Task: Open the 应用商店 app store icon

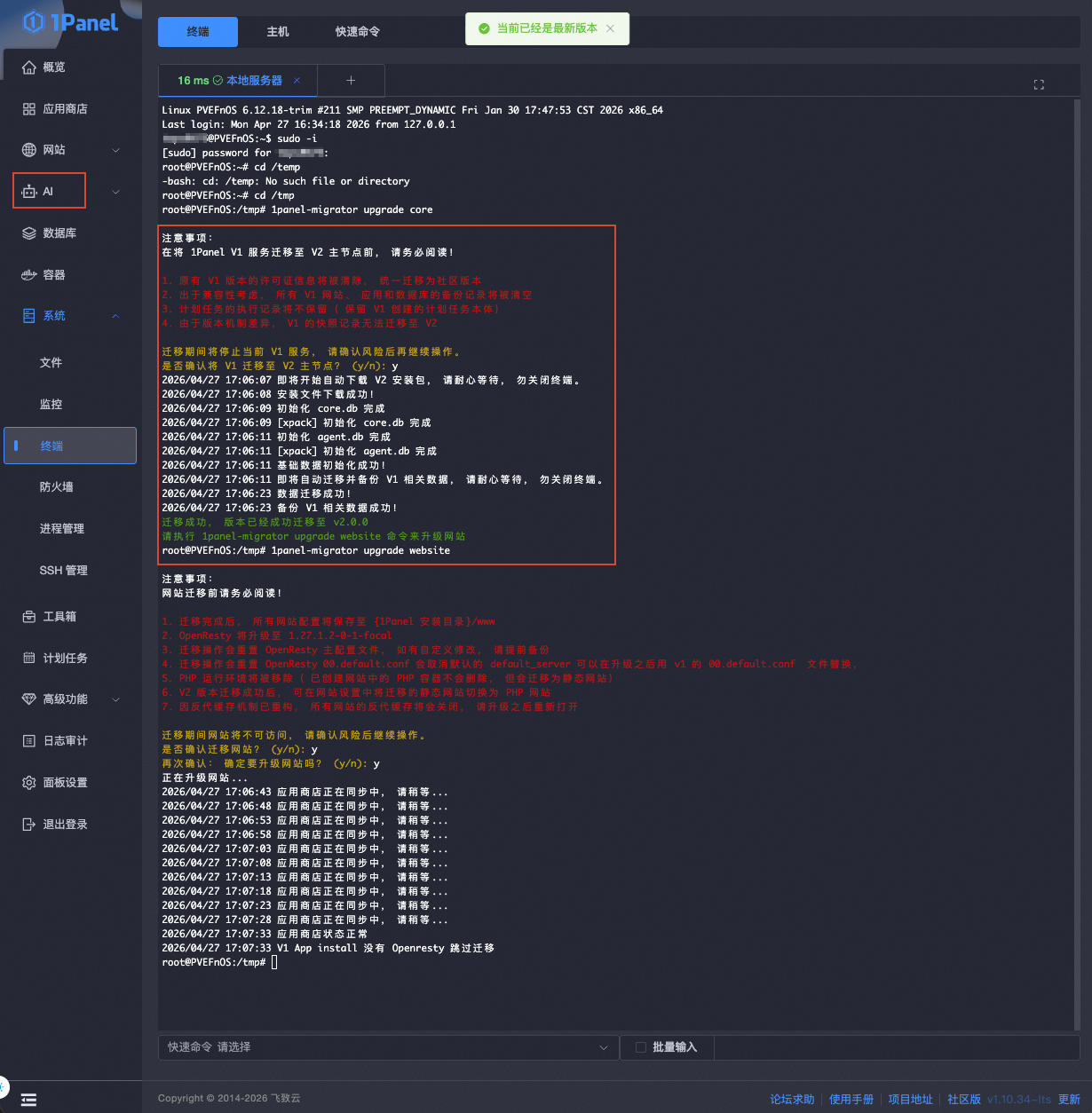Action: click(x=29, y=109)
